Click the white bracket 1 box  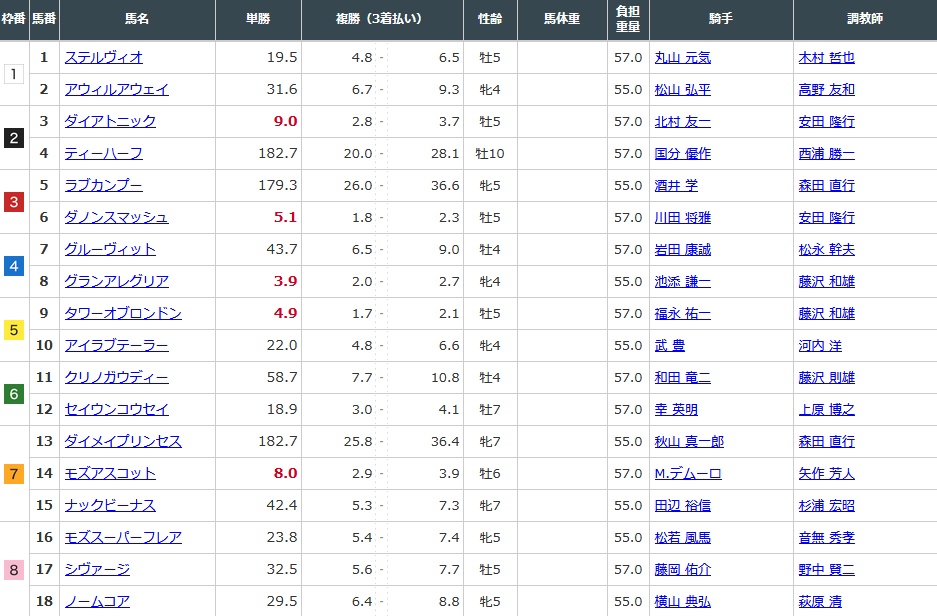click(13, 74)
